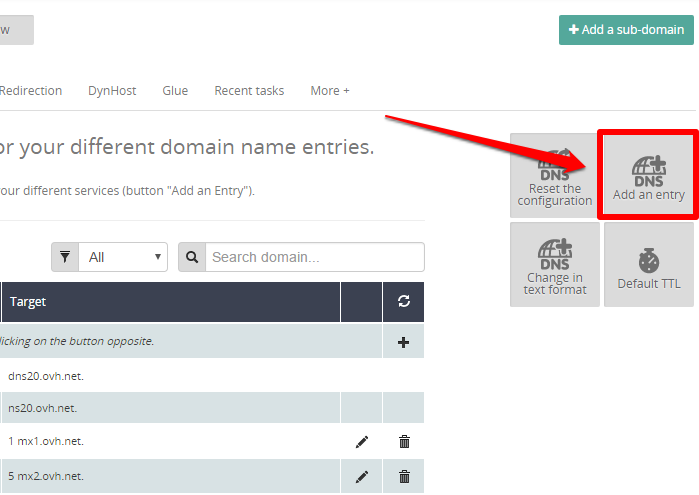Expand the More + menu

point(330,91)
